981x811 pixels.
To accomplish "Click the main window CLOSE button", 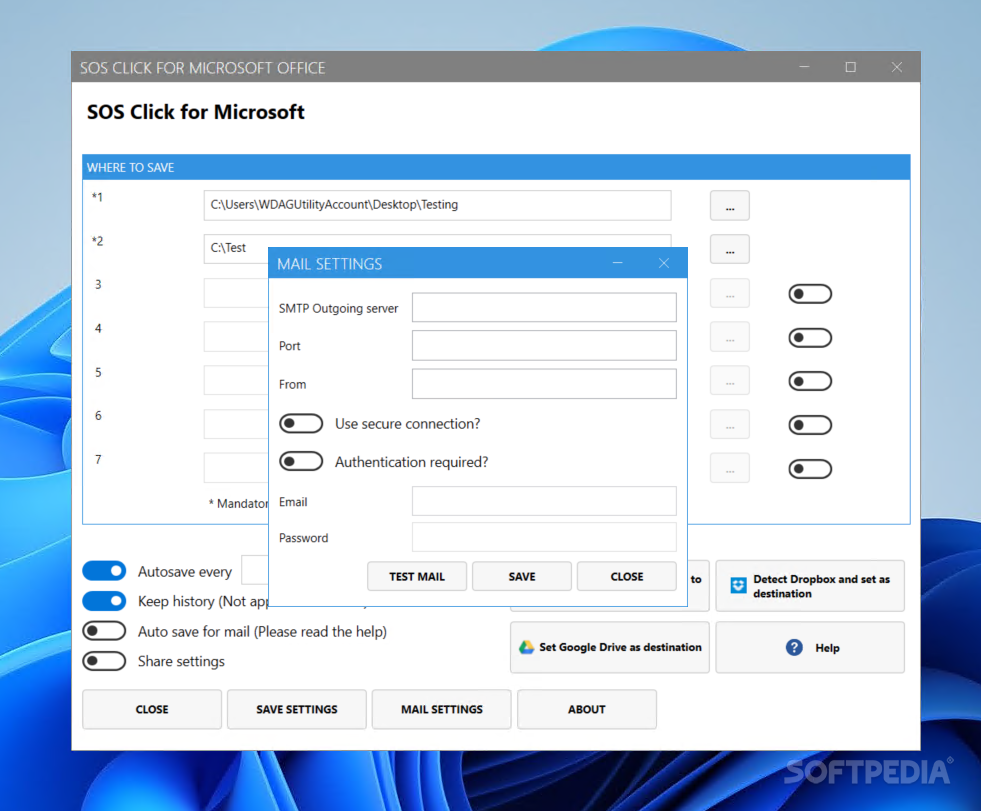I will (152, 710).
